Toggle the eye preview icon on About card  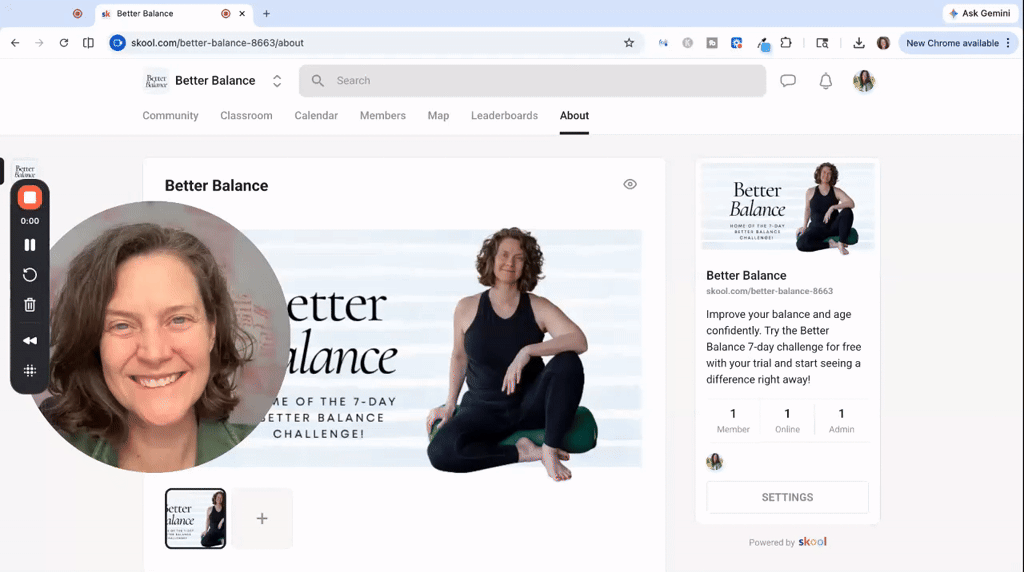(630, 184)
